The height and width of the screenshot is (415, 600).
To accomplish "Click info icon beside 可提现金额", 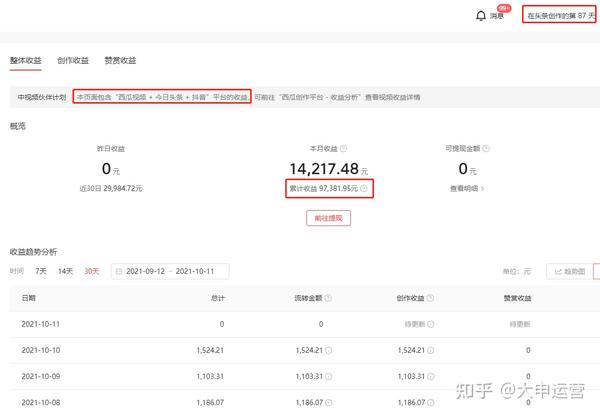I will [486, 148].
